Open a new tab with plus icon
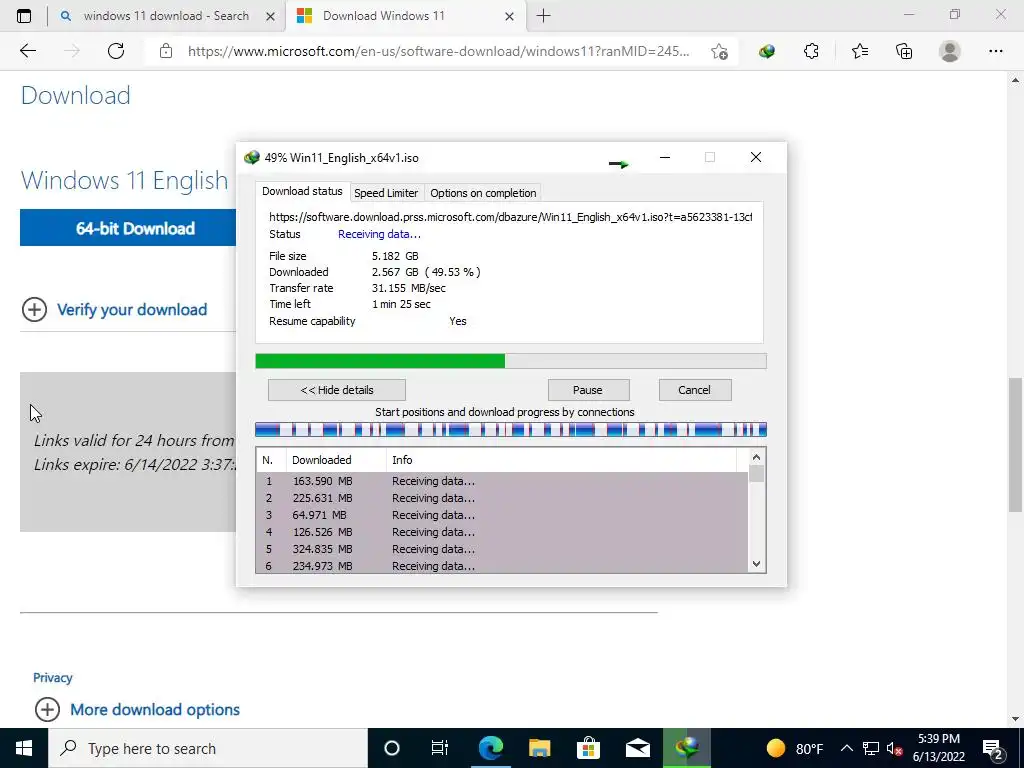The height and width of the screenshot is (768, 1024). click(543, 16)
